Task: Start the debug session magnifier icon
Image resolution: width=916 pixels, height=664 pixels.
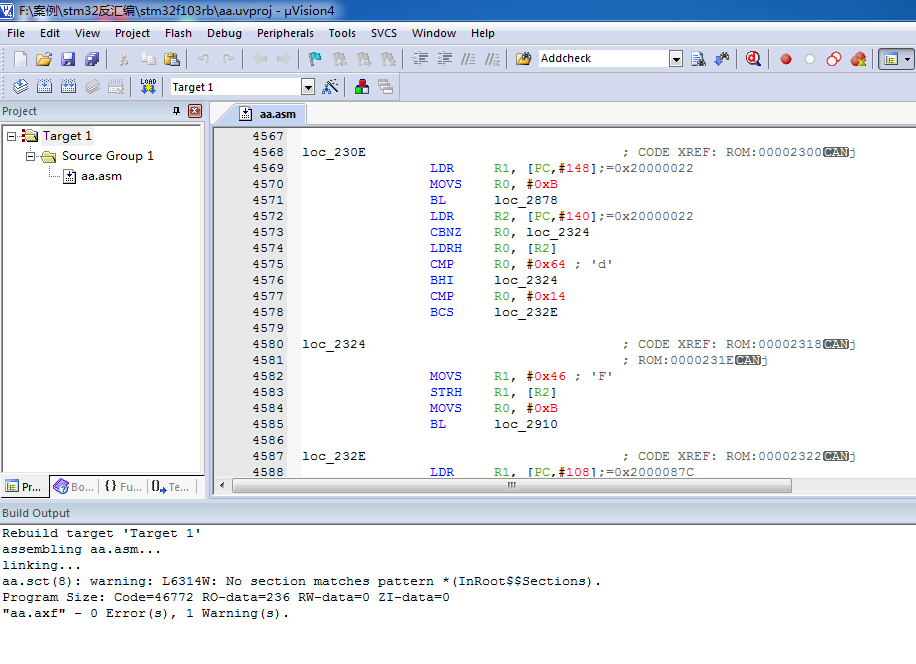Action: pos(753,59)
